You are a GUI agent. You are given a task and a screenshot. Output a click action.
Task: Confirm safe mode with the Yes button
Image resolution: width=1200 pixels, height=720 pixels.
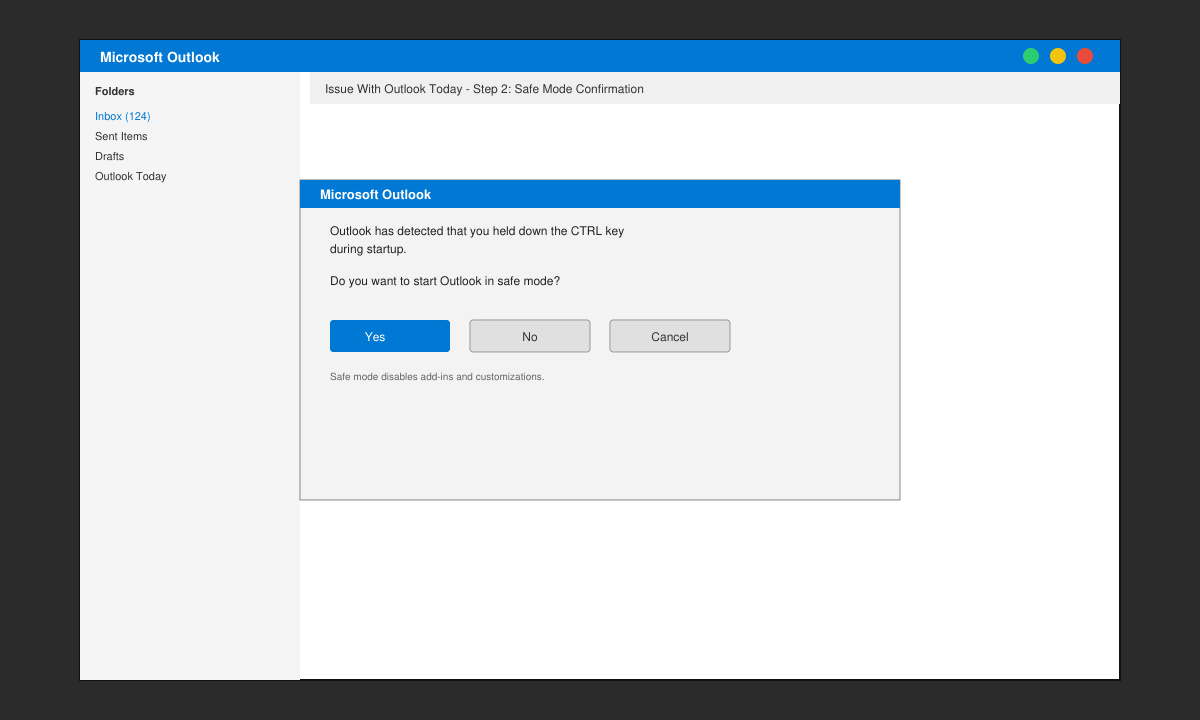click(390, 336)
